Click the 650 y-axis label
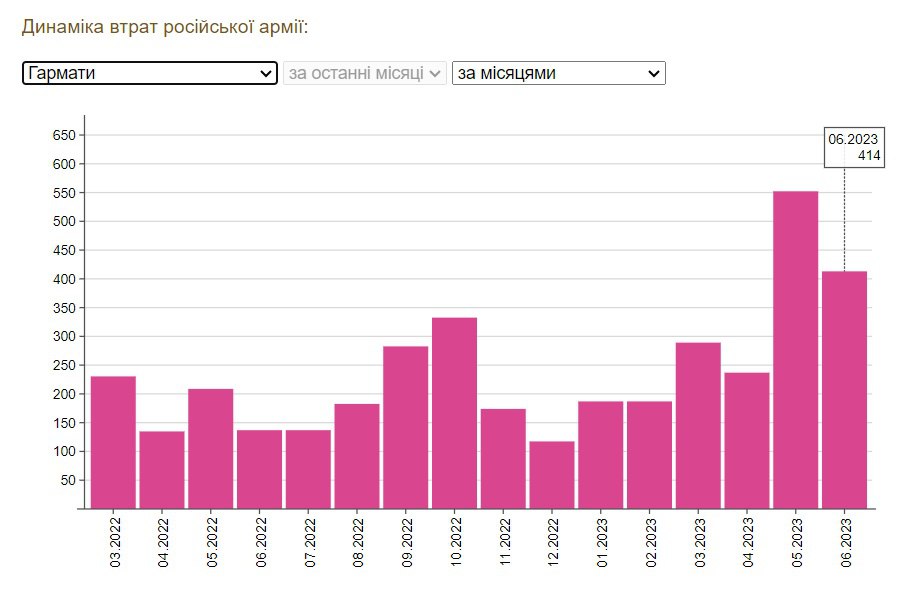Image resolution: width=904 pixels, height=601 pixels. tap(65, 135)
